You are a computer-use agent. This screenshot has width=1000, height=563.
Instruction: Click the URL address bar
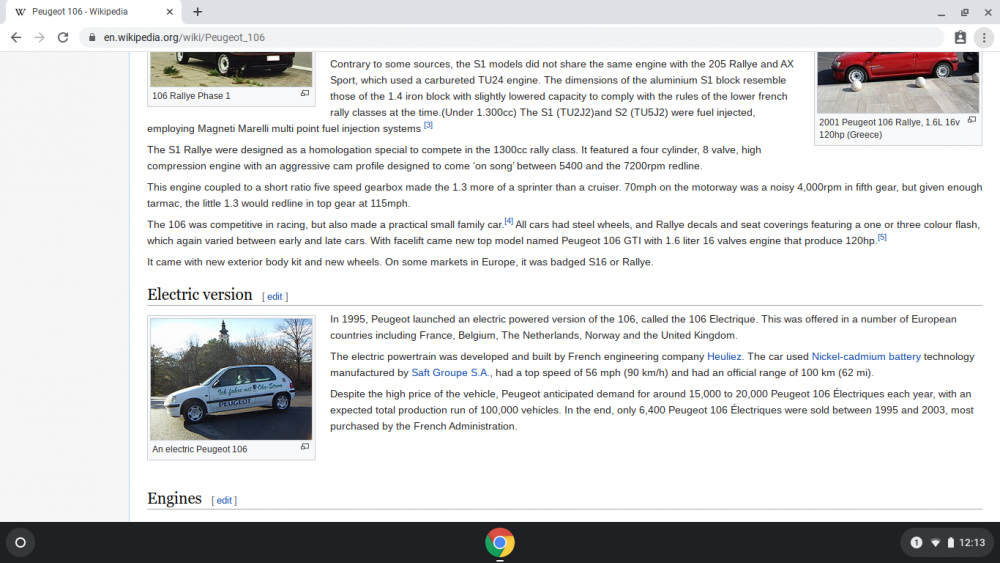(x=510, y=38)
